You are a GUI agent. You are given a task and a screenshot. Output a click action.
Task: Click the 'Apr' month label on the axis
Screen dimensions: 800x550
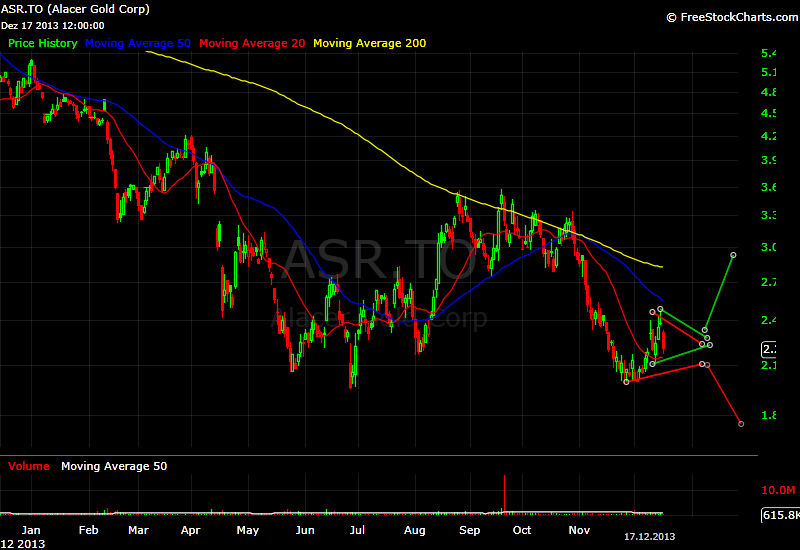coord(190,530)
